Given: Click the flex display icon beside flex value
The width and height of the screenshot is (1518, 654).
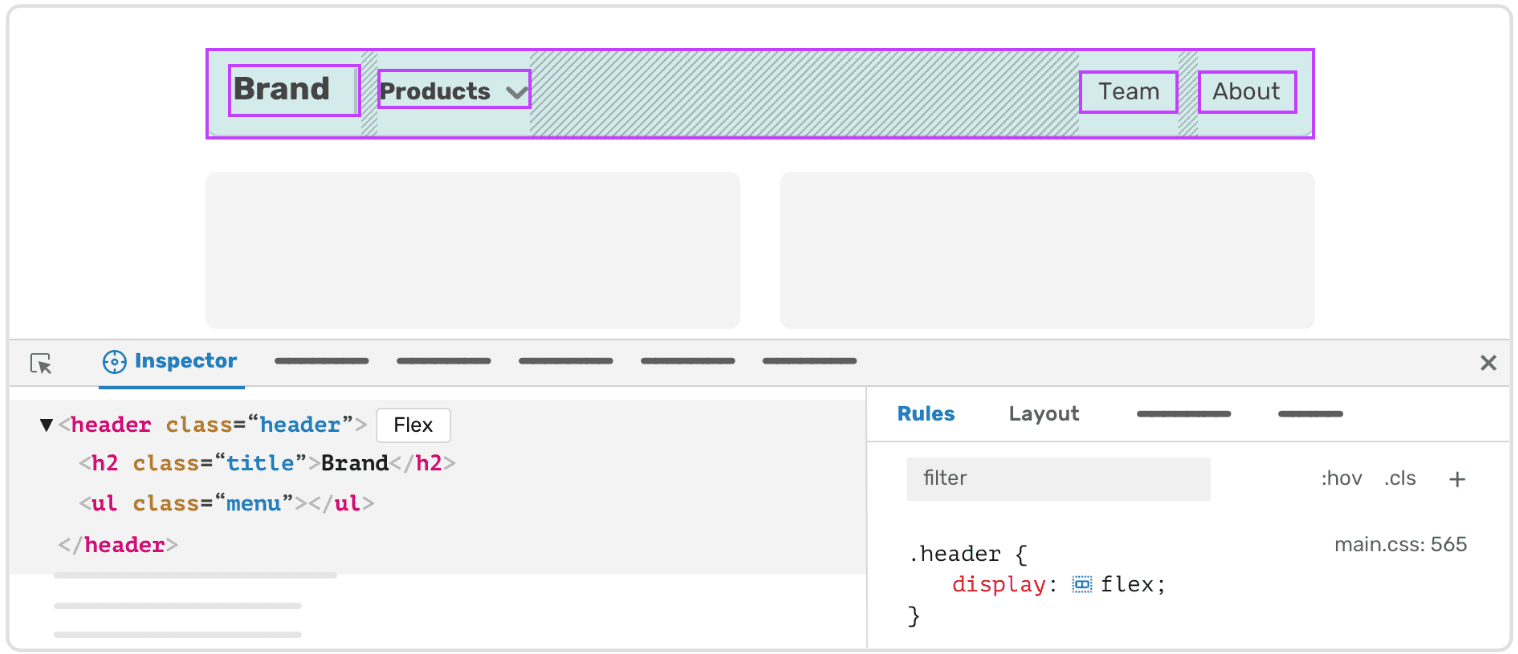Looking at the screenshot, I should 1082,585.
